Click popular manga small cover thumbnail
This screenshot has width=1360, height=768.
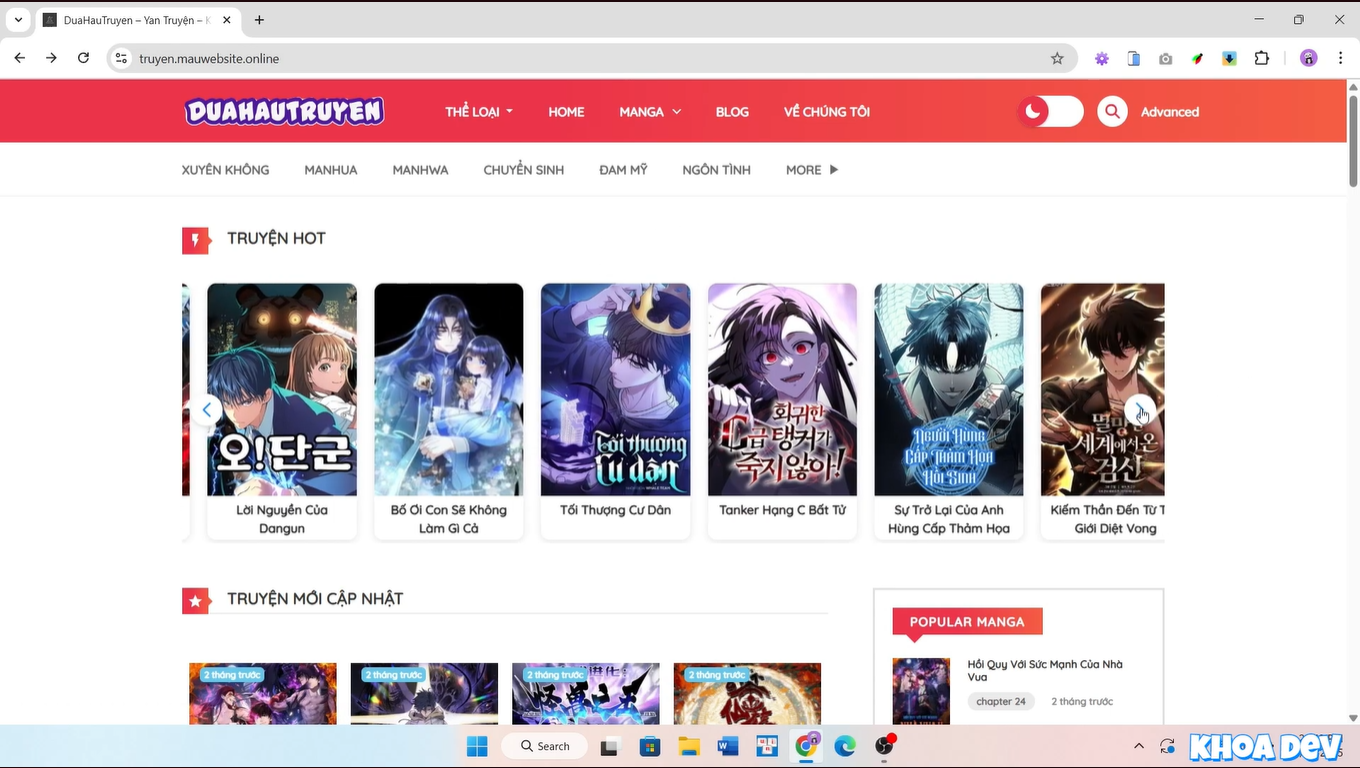921,691
